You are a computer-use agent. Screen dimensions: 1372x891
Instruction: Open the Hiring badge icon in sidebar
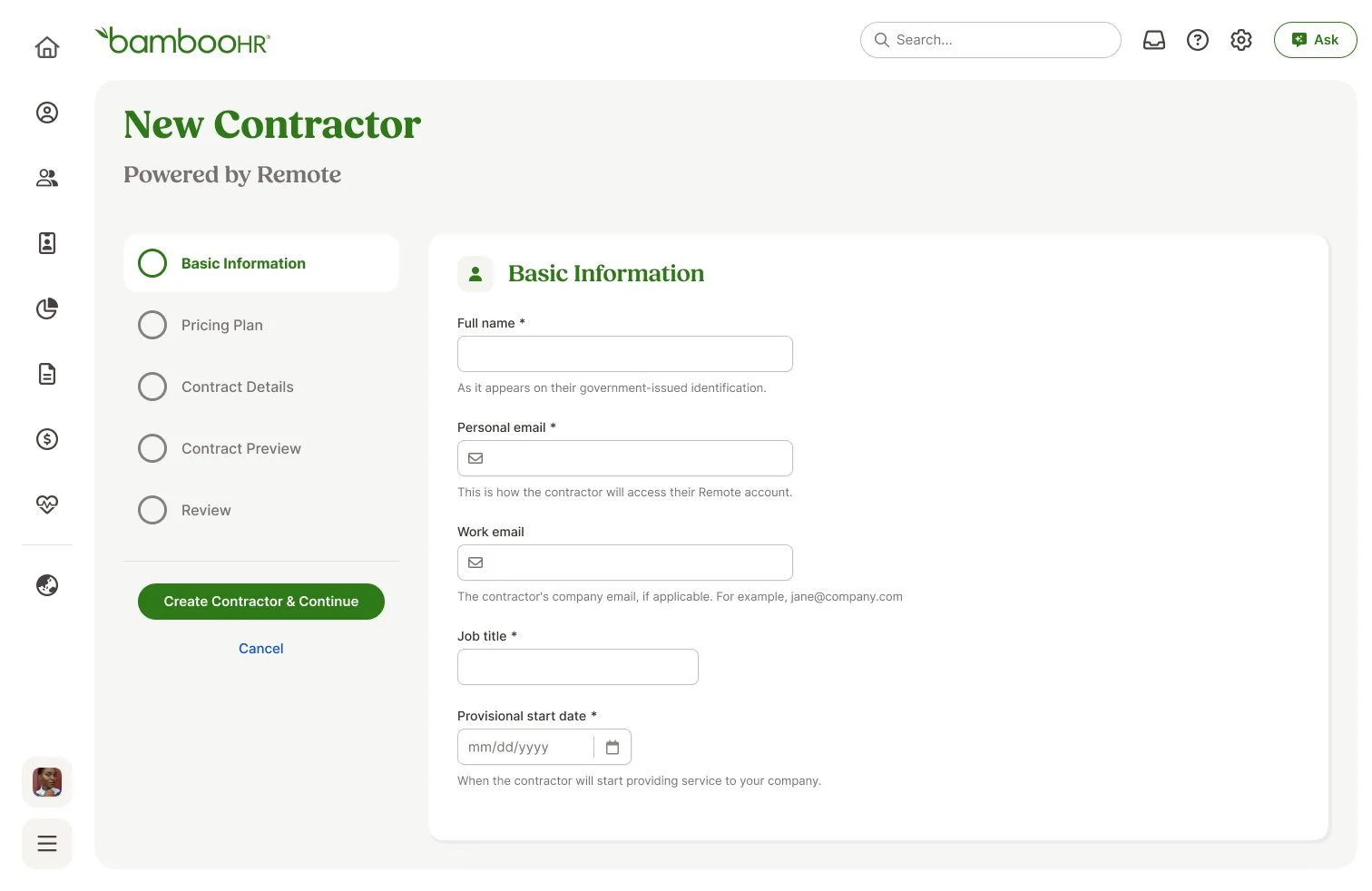pyautogui.click(x=47, y=243)
